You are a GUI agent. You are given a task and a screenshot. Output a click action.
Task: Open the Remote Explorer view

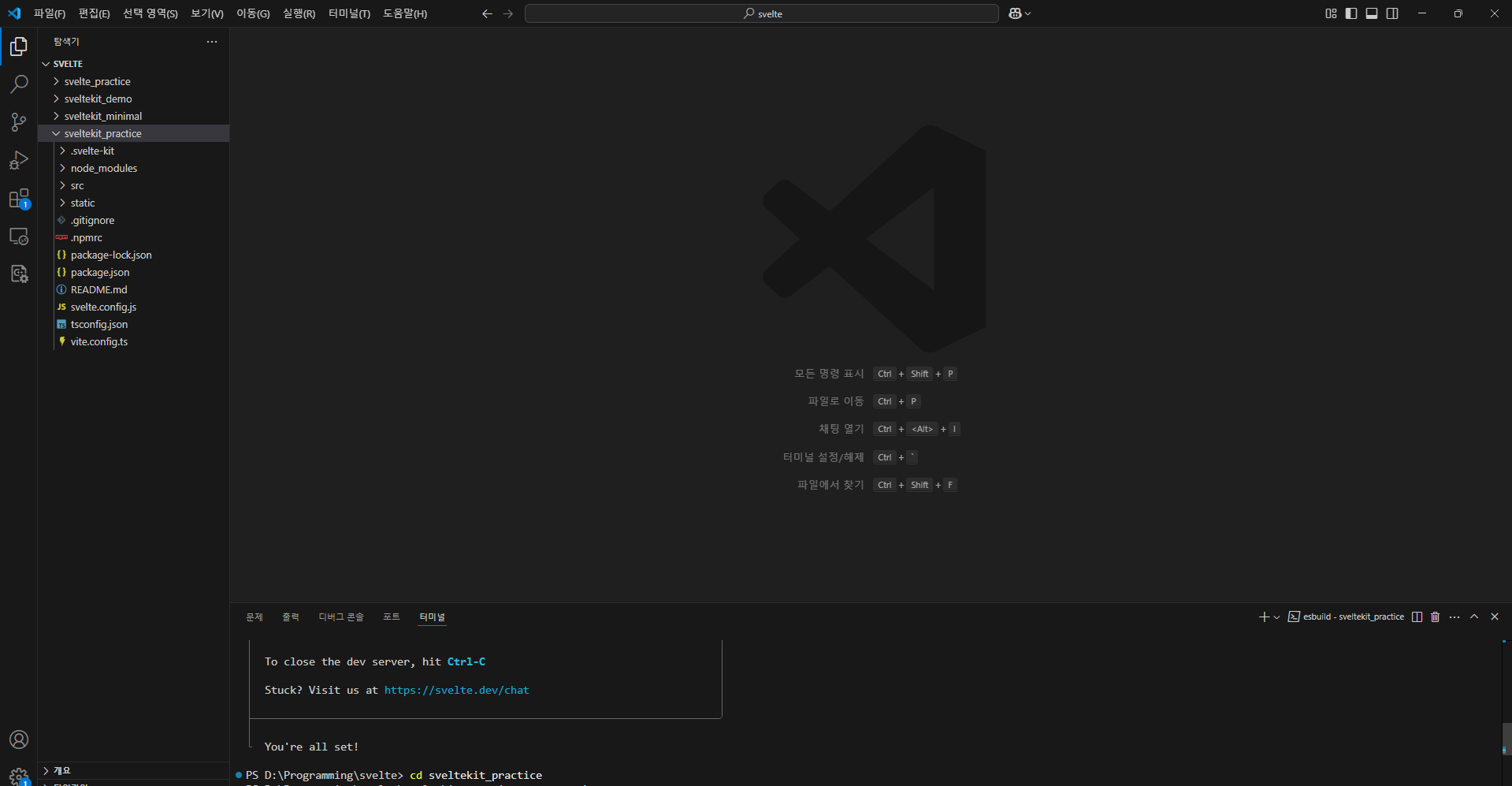(x=19, y=236)
